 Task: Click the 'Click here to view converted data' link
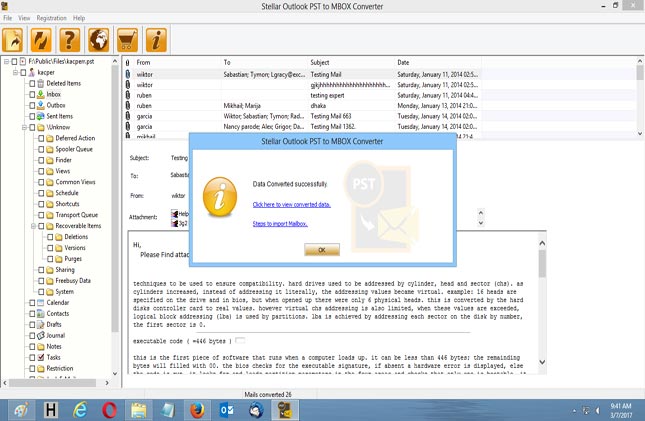point(292,205)
